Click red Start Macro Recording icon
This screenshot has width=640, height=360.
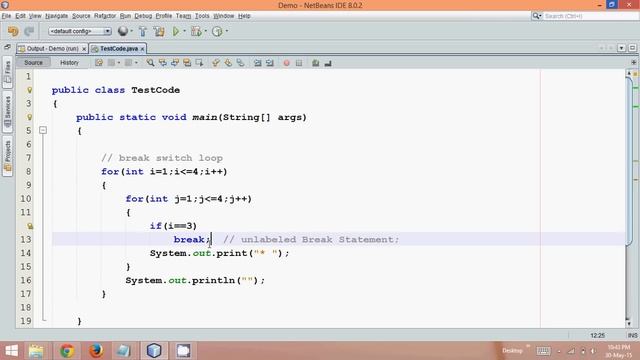[x=287, y=63]
